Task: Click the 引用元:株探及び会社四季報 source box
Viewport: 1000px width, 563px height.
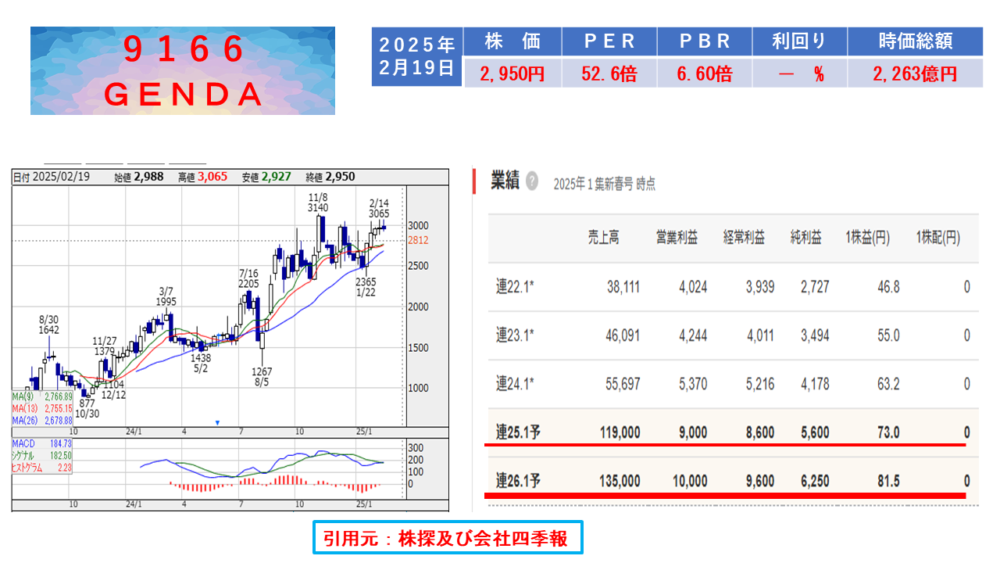Action: tap(448, 537)
